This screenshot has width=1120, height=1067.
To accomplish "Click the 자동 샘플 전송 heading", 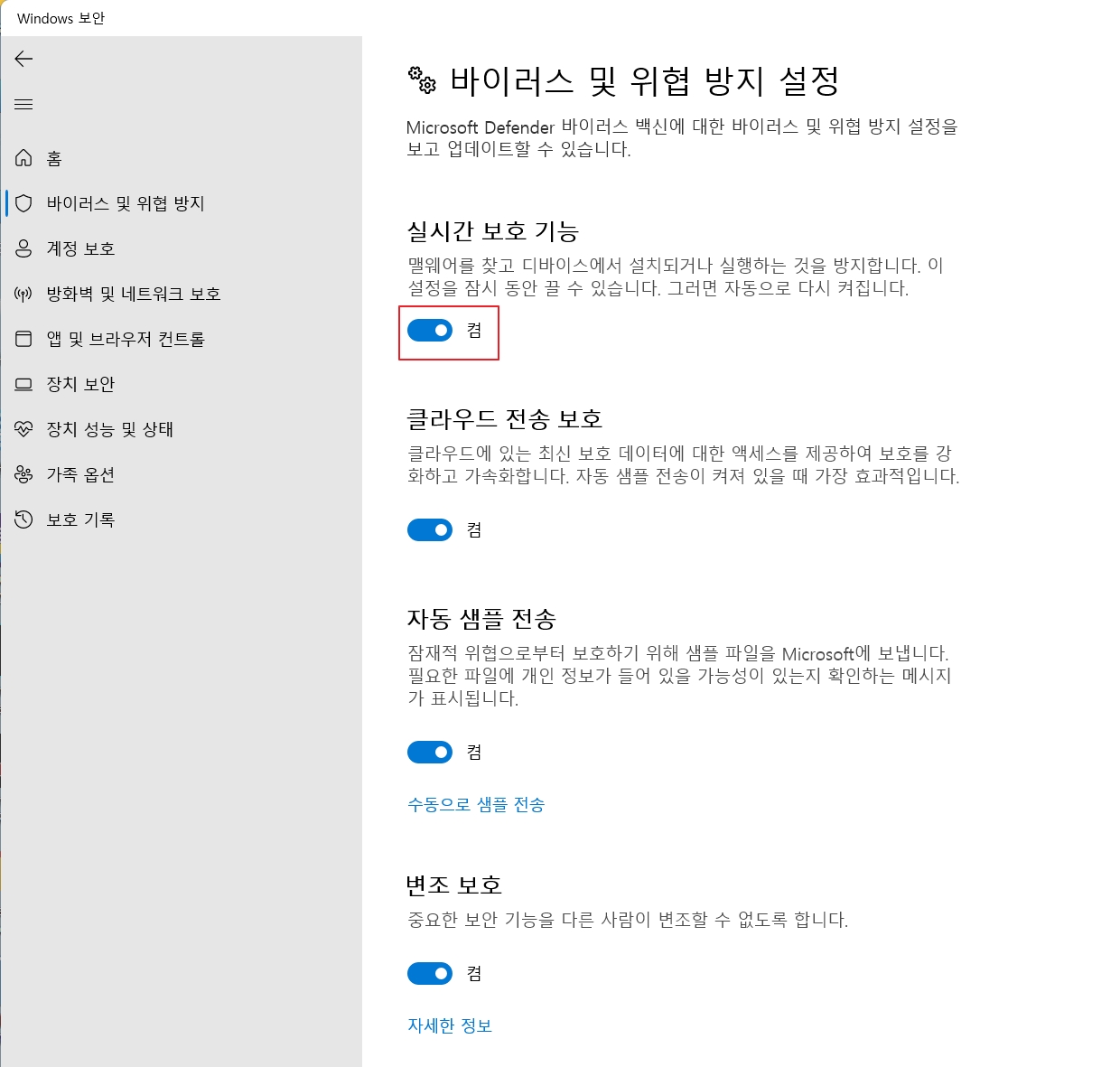I will click(481, 619).
